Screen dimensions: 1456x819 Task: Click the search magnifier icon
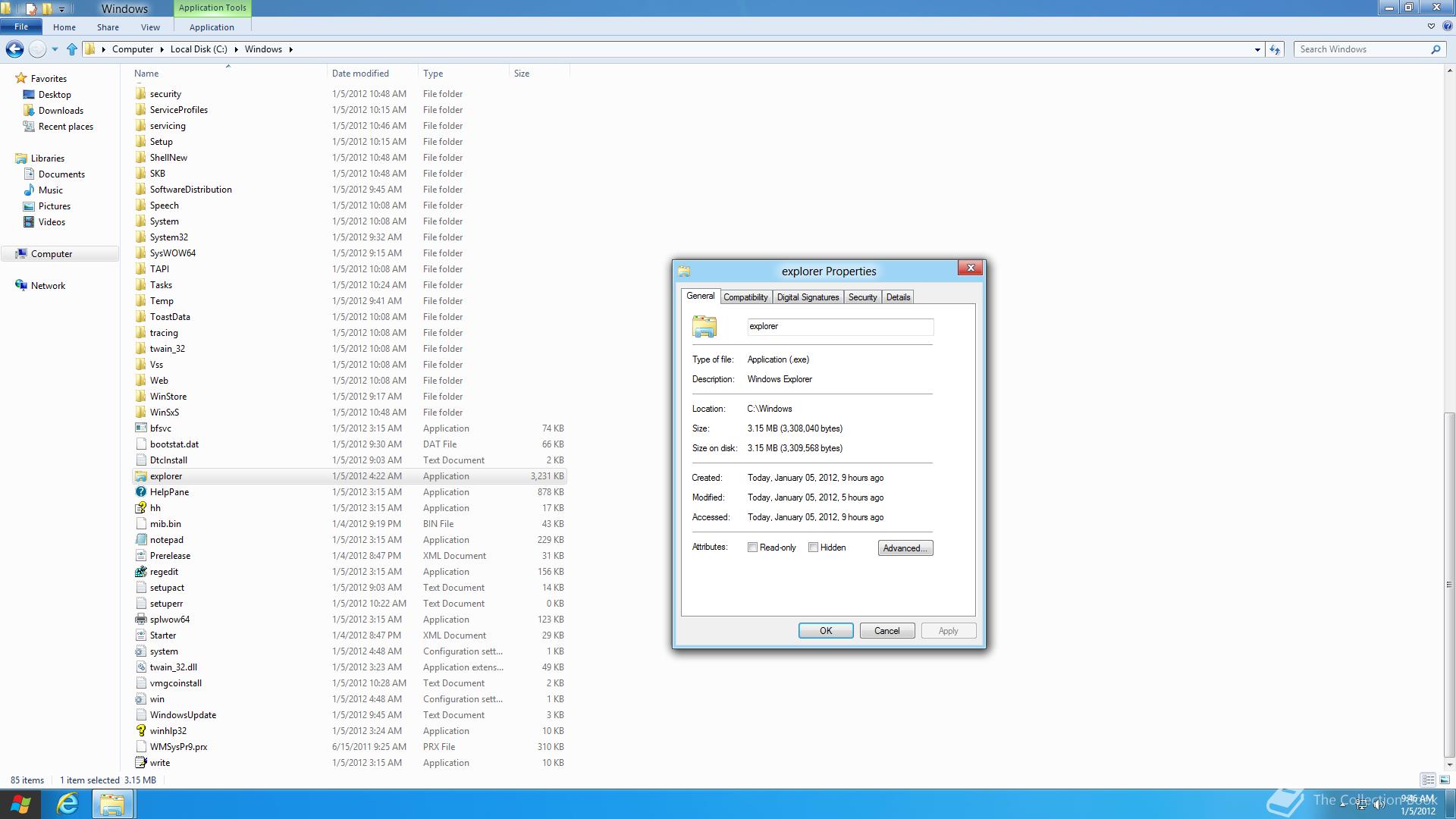(x=1436, y=49)
